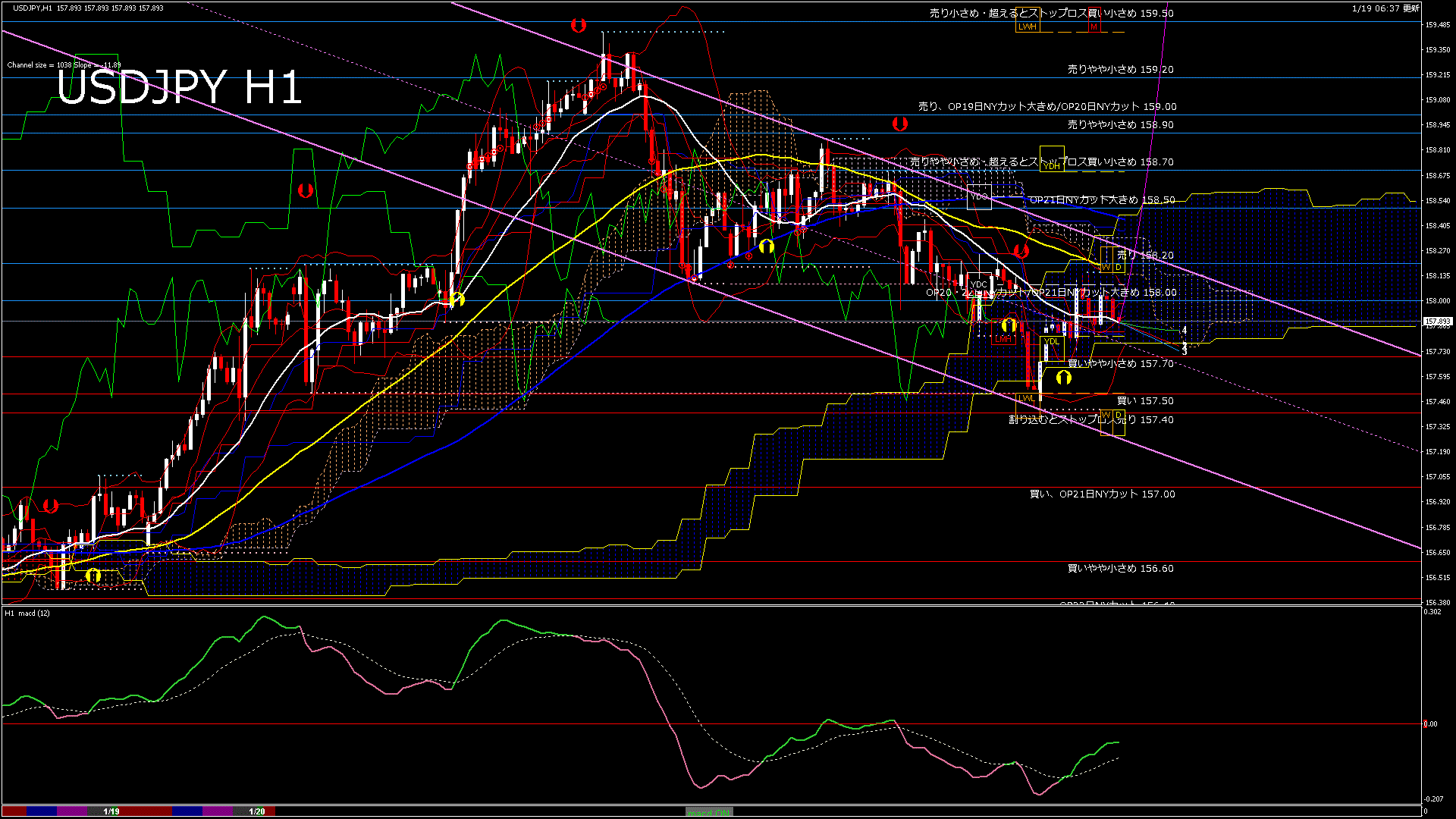This screenshot has height=819, width=1456.
Task: Click the orange LWL marker box
Action: click(x=1026, y=398)
